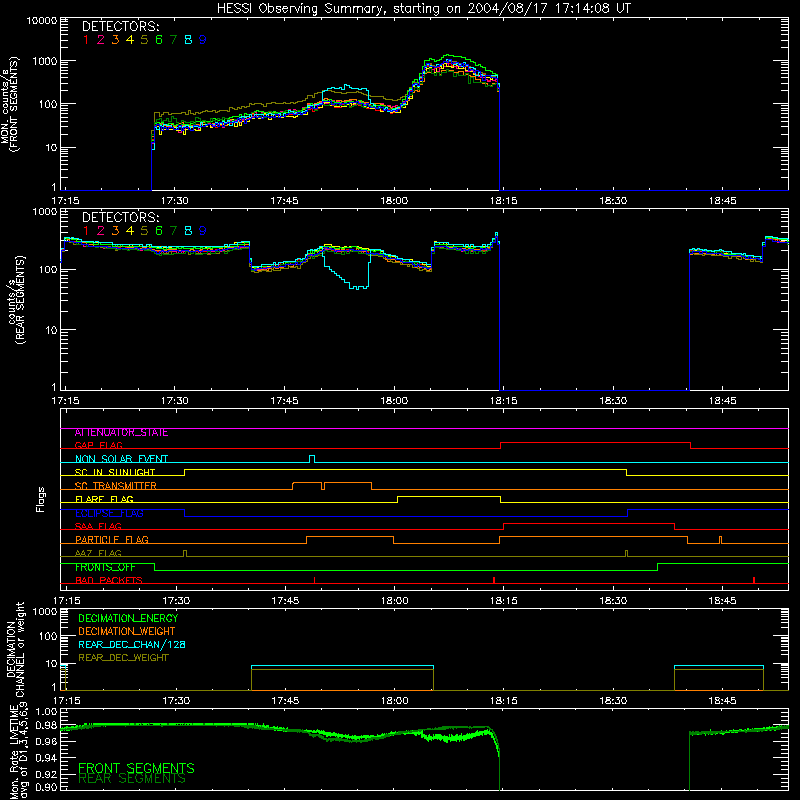This screenshot has width=800, height=800.
Task: Select cyan detector 8 in front segments legend
Action: coord(188,40)
